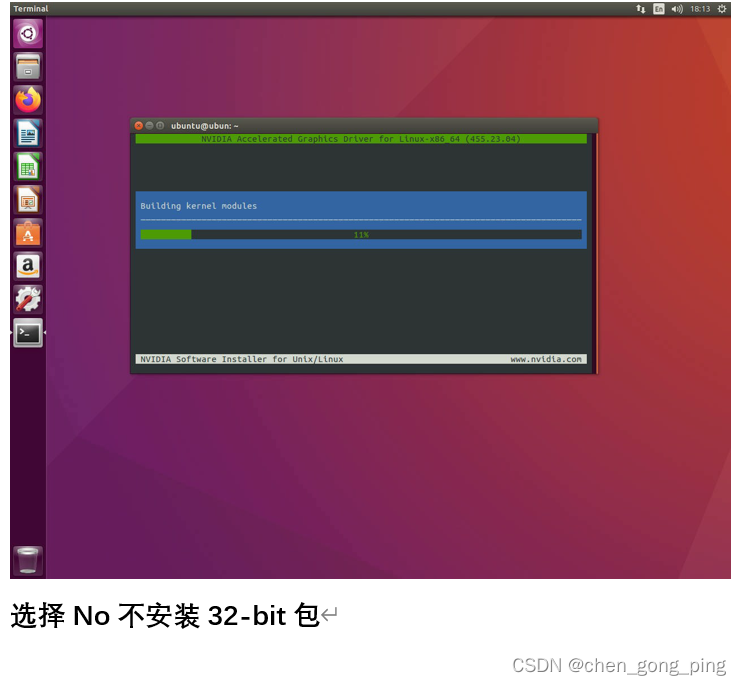
Task: Click NVIDIA Software Installer for Unix/Linux text
Action: (x=241, y=360)
